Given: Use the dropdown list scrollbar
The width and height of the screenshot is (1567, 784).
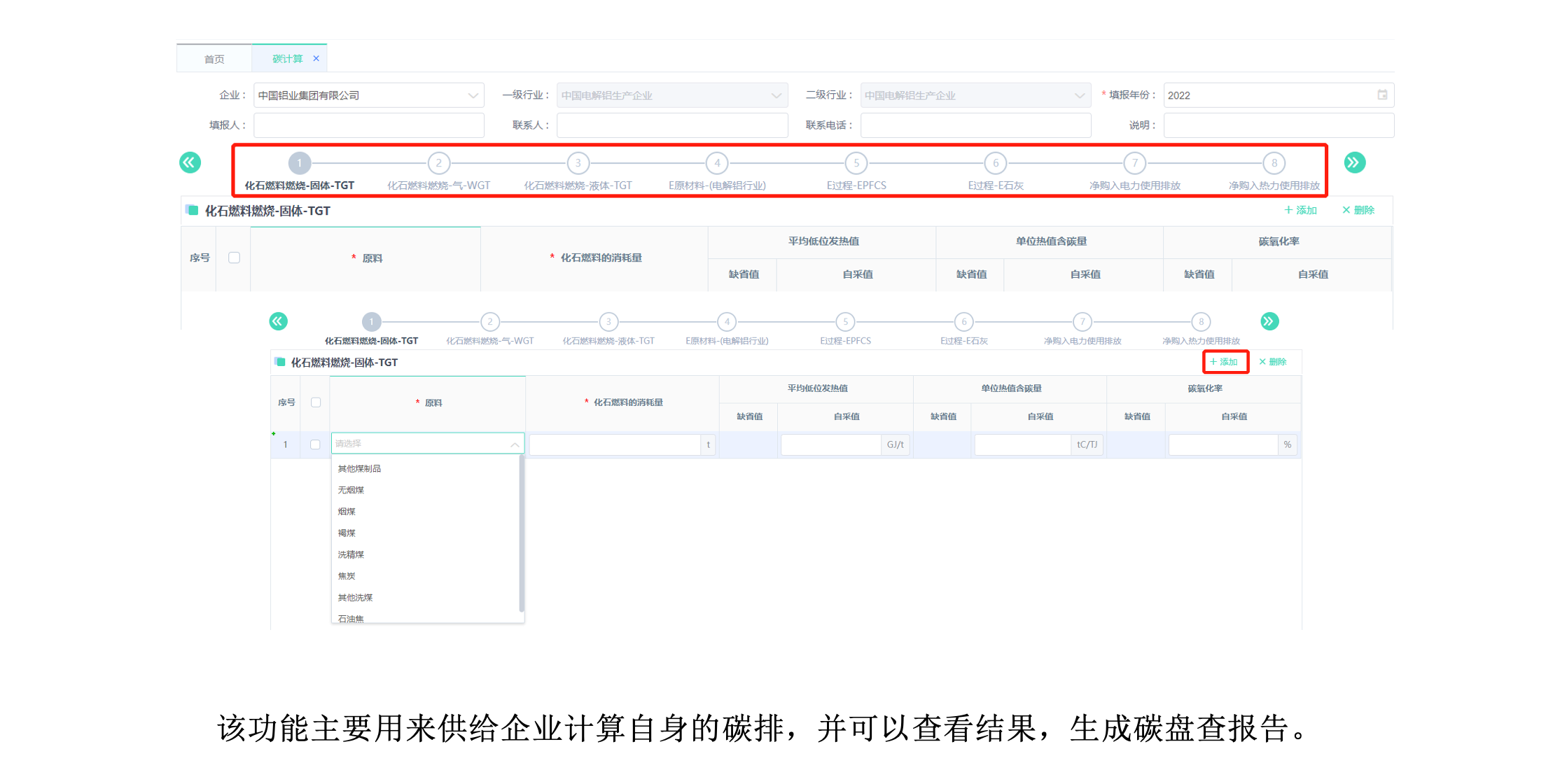Looking at the screenshot, I should click(x=522, y=533).
